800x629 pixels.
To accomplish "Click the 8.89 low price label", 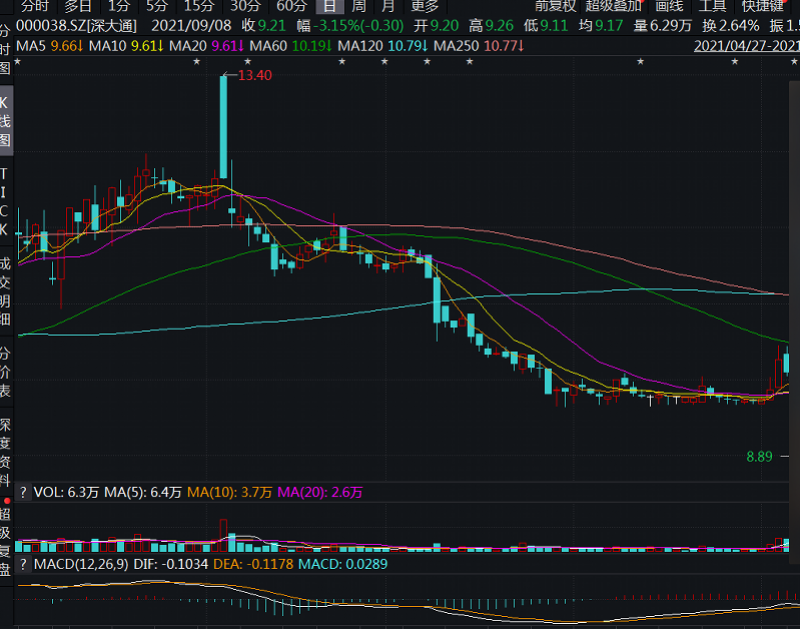I will 759,456.
